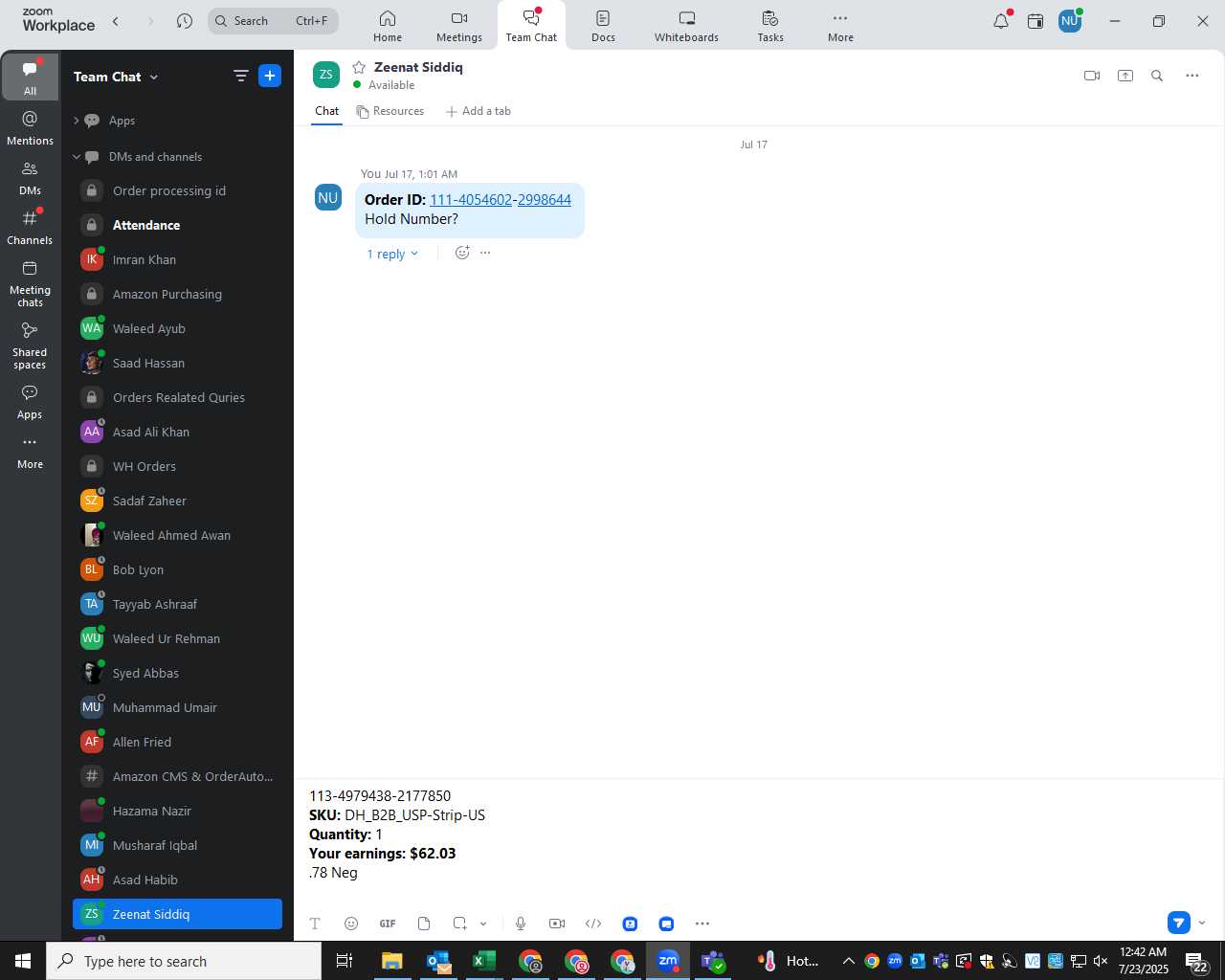This screenshot has height=980, width=1225.
Task: Open Amazon CMS & OrderAuto channel
Action: [178, 776]
